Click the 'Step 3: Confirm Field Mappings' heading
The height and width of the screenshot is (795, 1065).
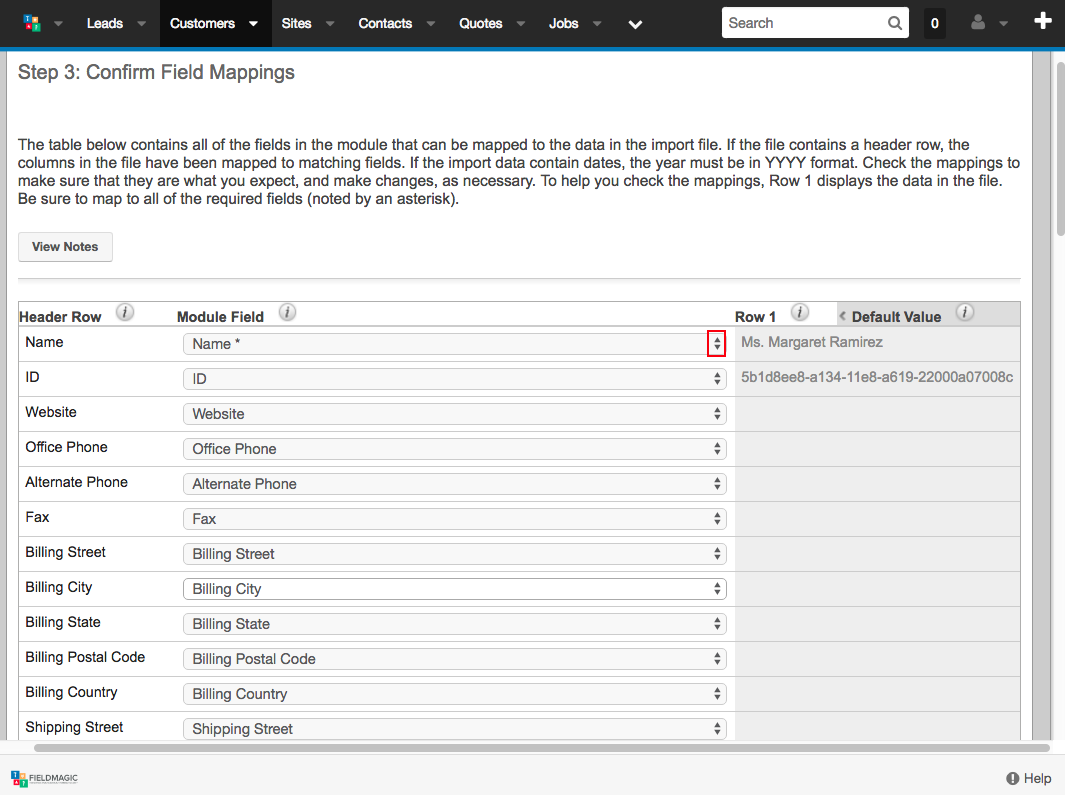(x=156, y=72)
